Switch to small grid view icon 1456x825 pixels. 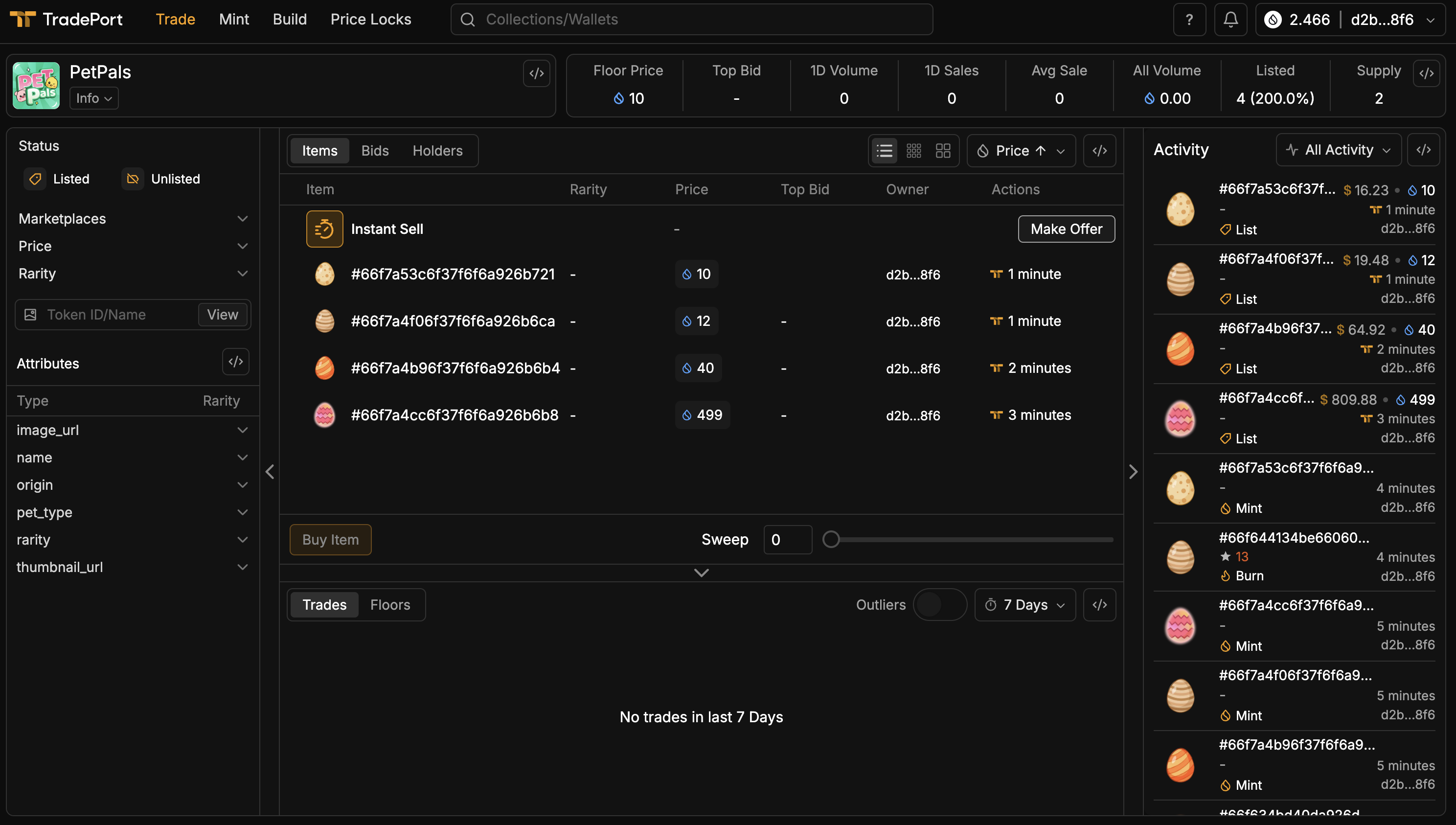913,151
